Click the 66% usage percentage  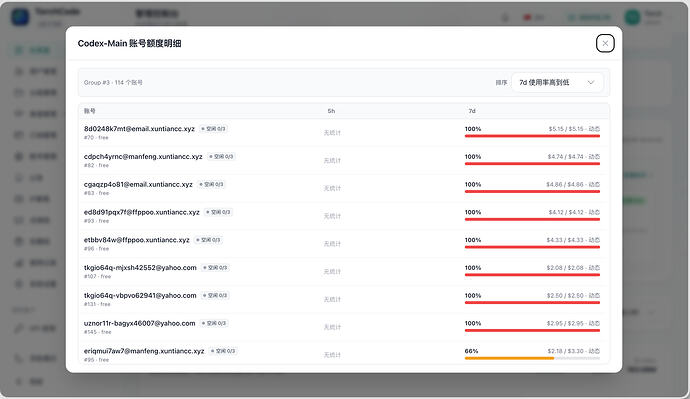(471, 351)
